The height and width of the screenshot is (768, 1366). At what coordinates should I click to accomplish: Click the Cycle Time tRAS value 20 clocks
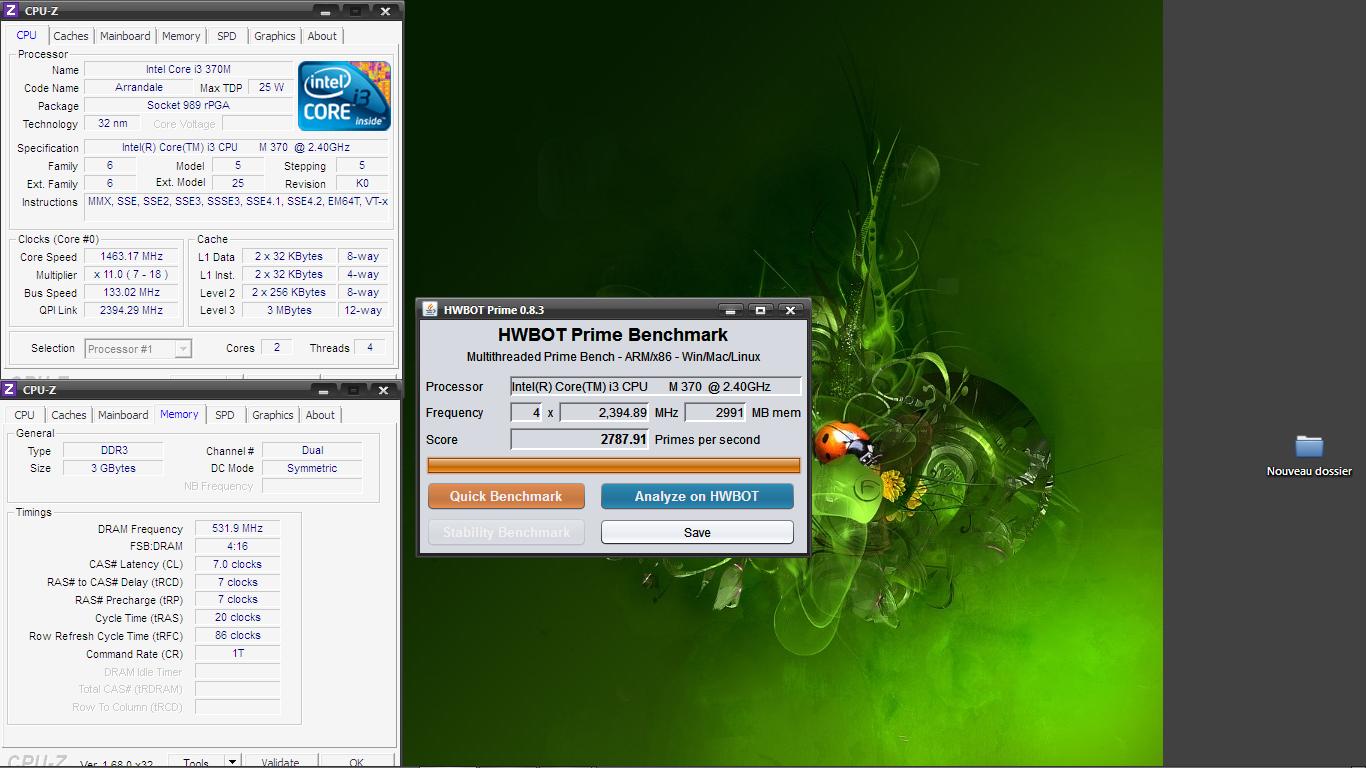238,617
